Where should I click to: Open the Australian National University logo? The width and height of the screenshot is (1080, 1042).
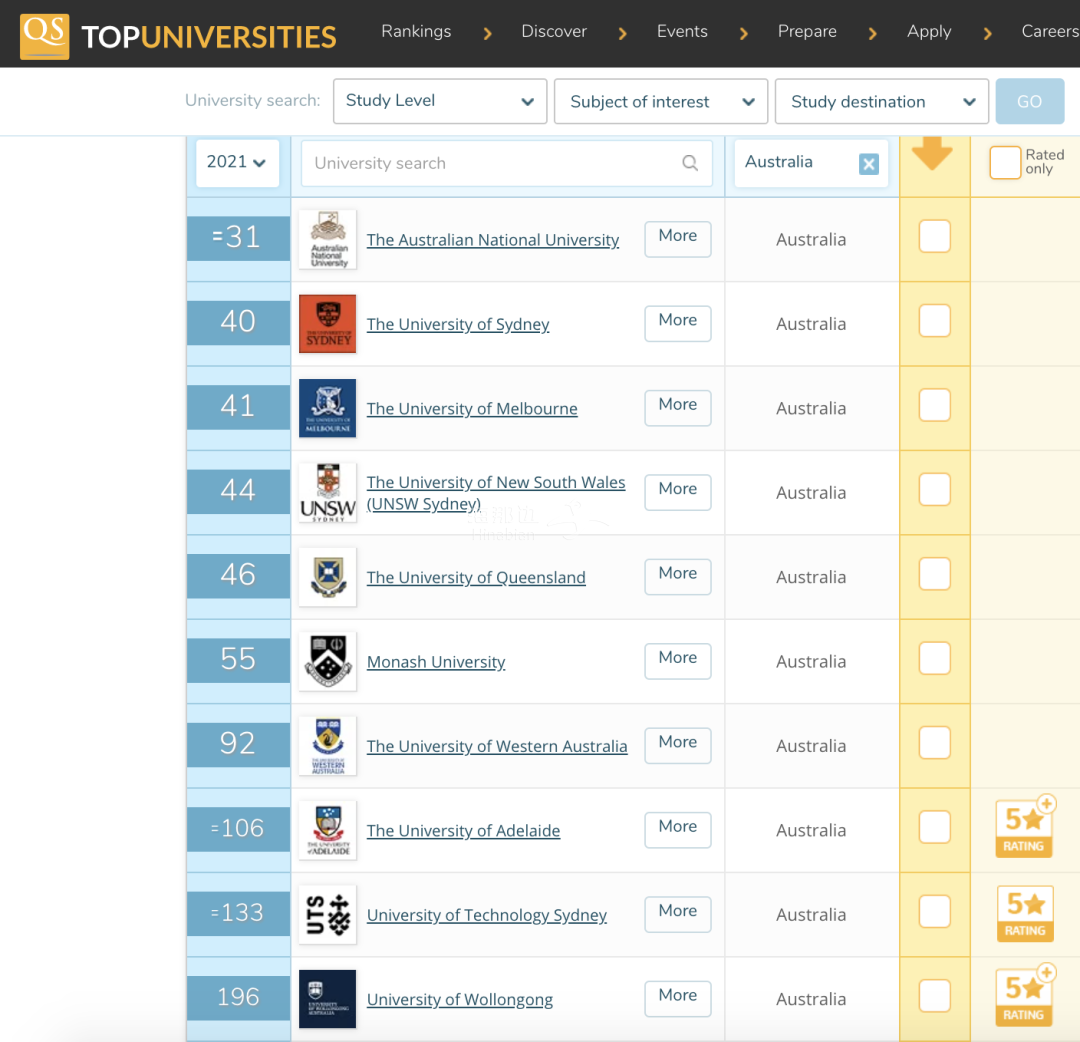[328, 239]
